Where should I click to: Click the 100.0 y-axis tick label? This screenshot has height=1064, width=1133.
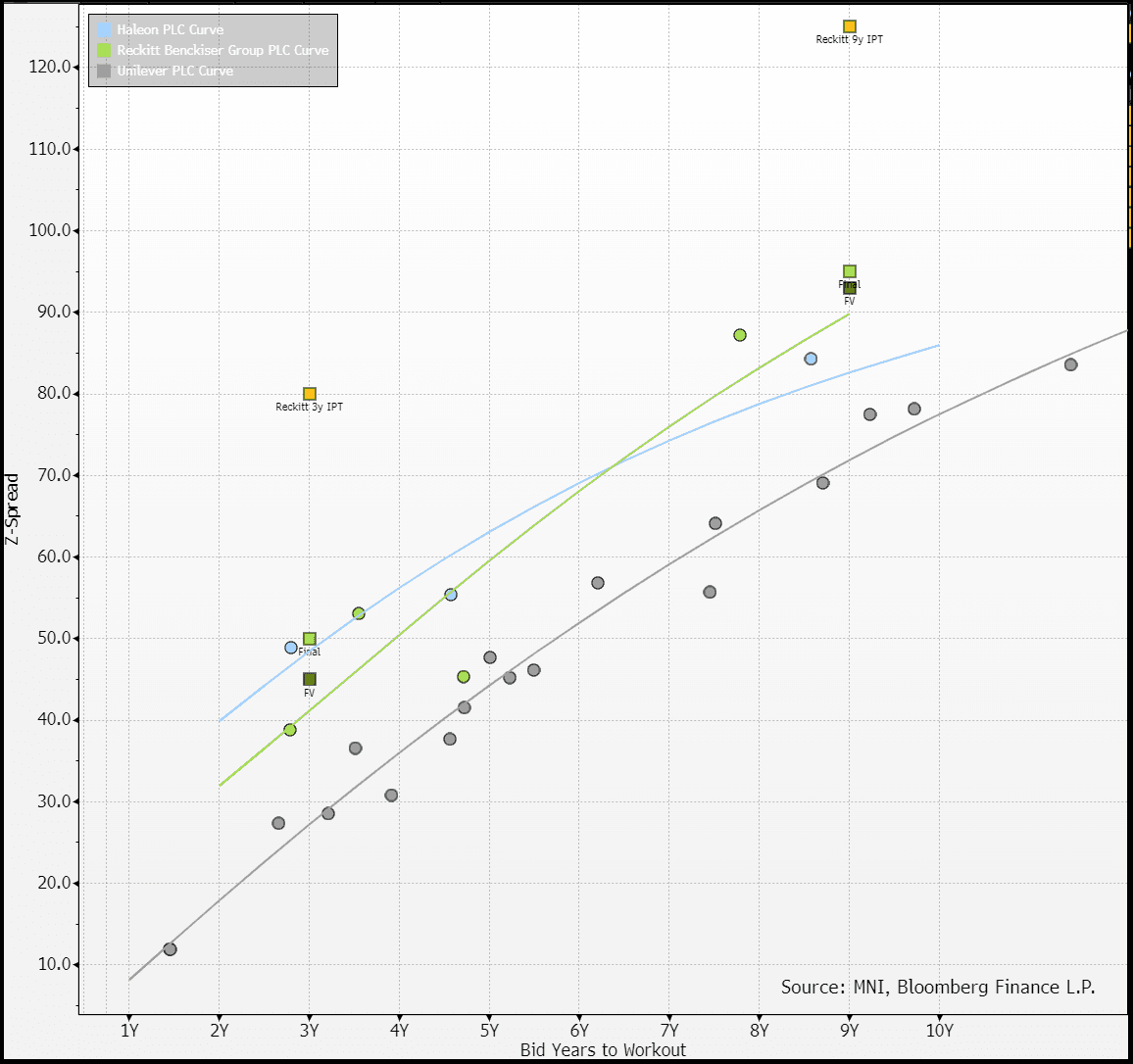click(50, 230)
